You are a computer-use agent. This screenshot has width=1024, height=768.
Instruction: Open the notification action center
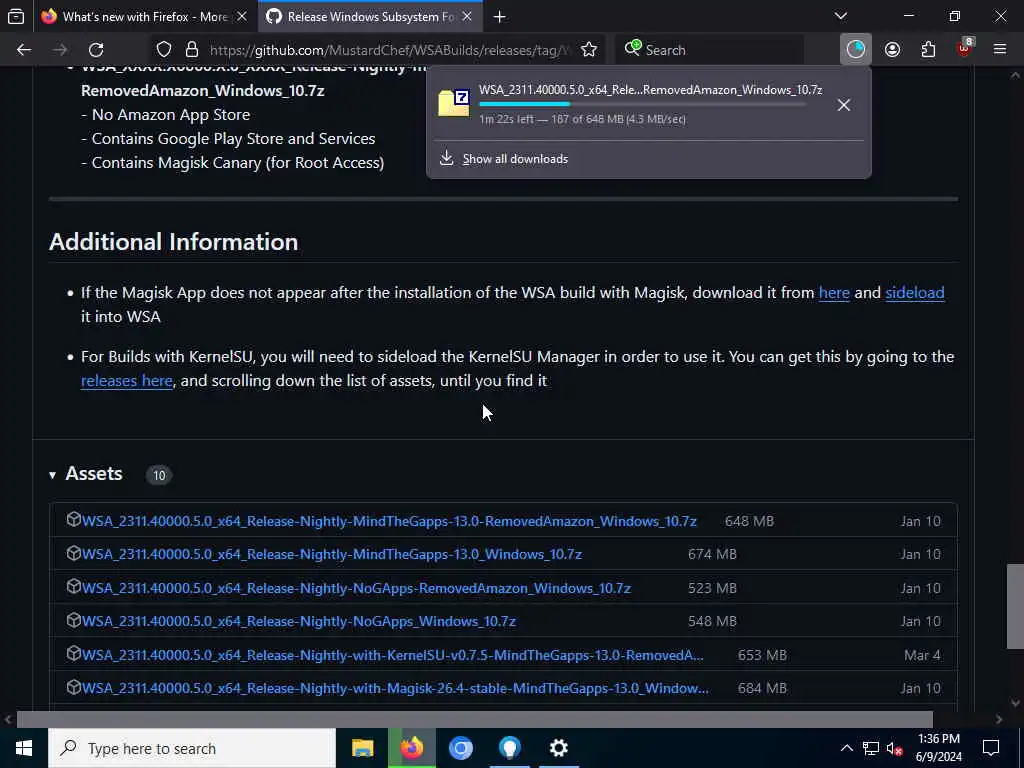point(991,748)
